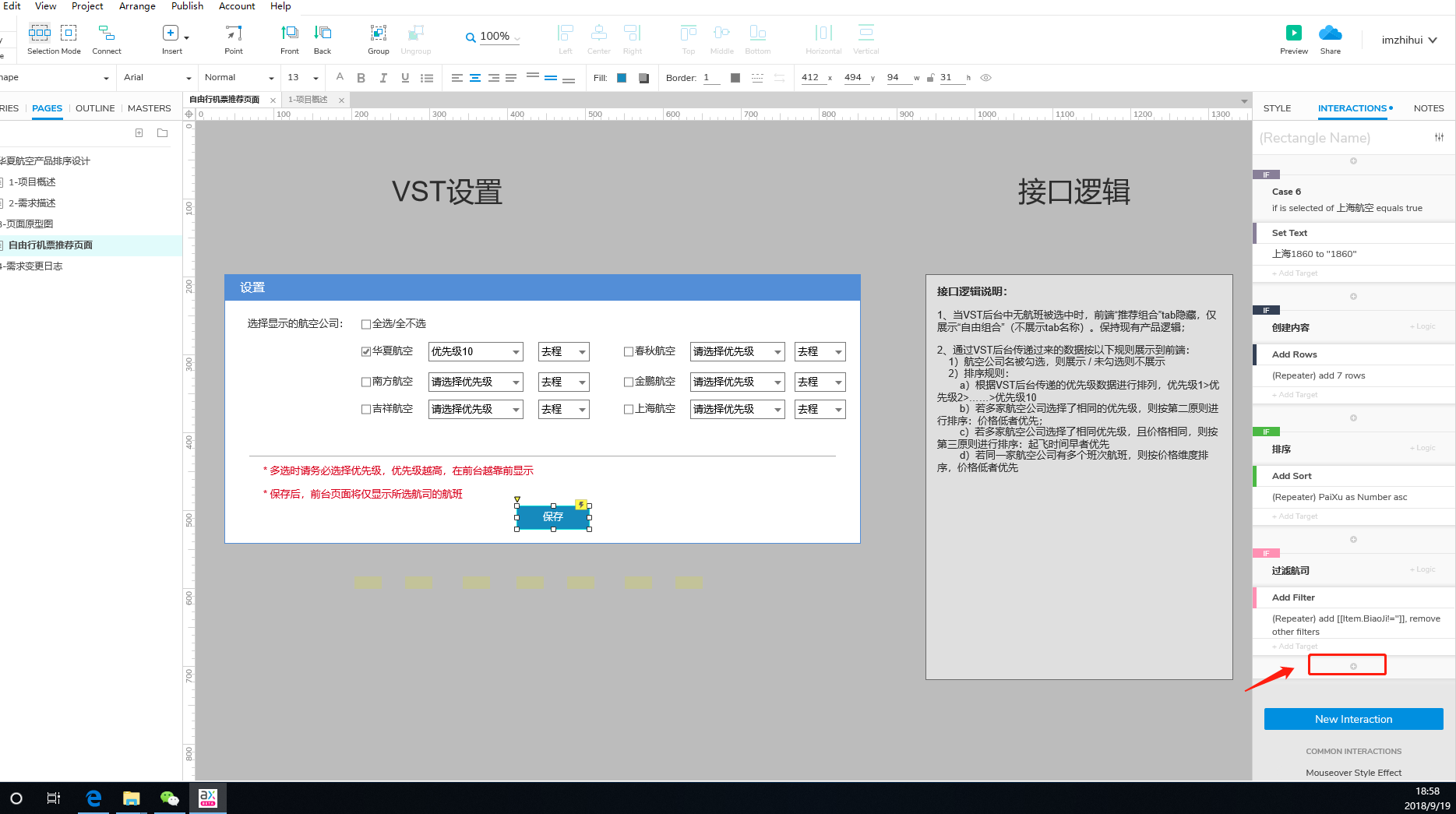Toggle the 全选/全不选 checkbox
This screenshot has height=814, width=1456.
(366, 324)
